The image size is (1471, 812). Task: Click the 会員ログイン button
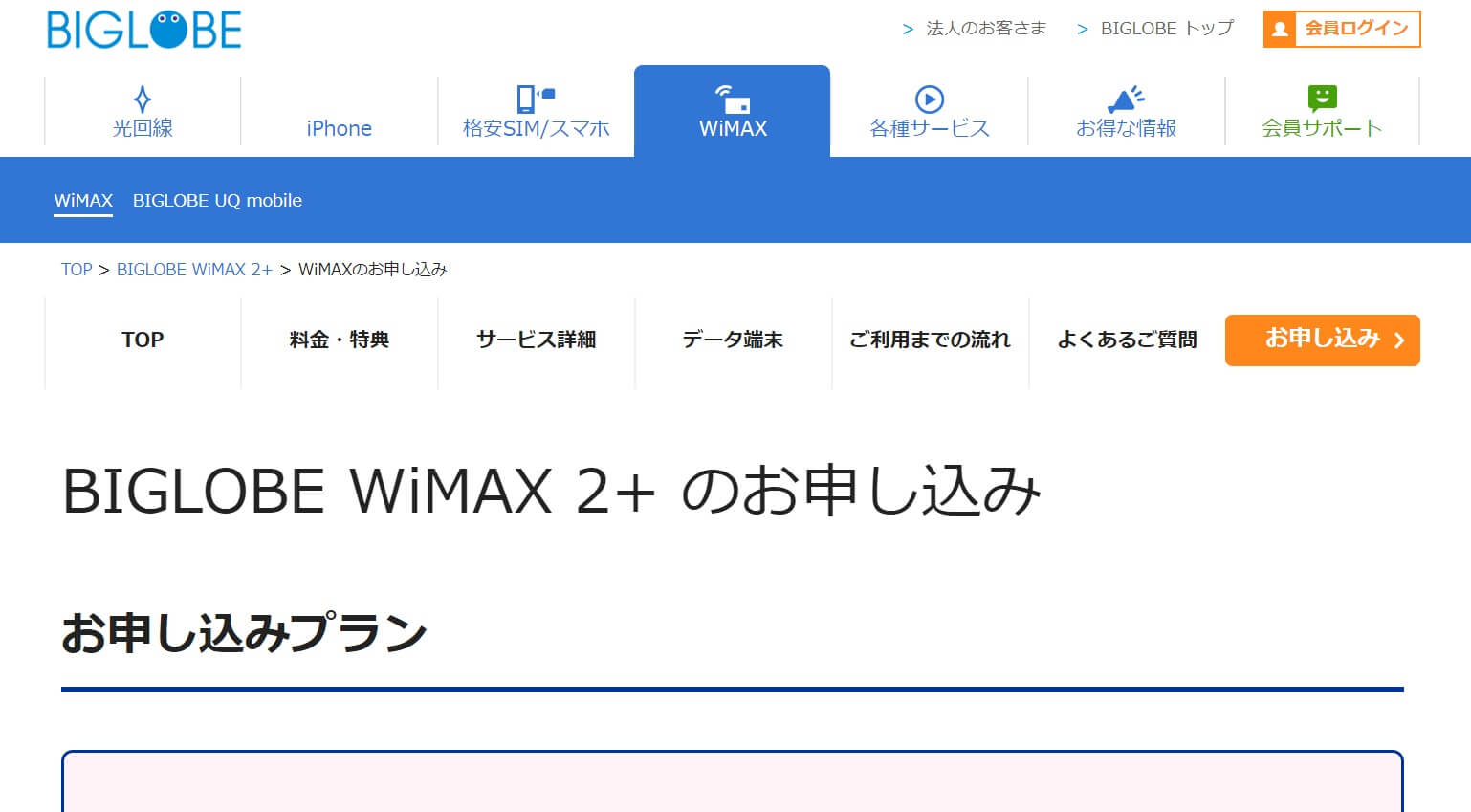point(1342,29)
